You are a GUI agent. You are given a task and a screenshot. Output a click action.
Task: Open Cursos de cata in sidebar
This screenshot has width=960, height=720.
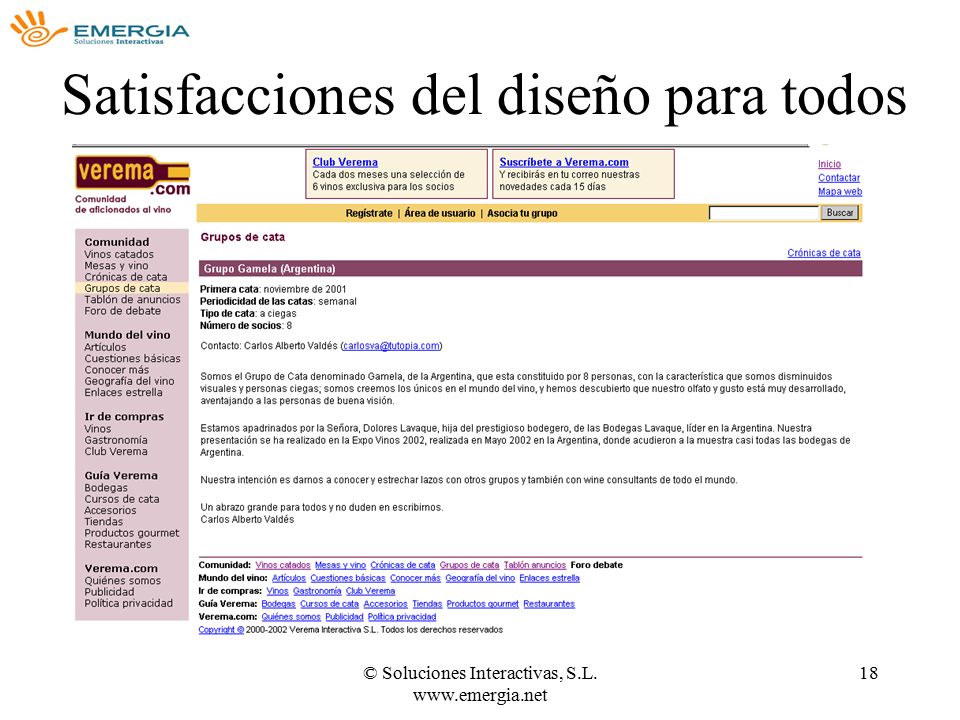[122, 499]
